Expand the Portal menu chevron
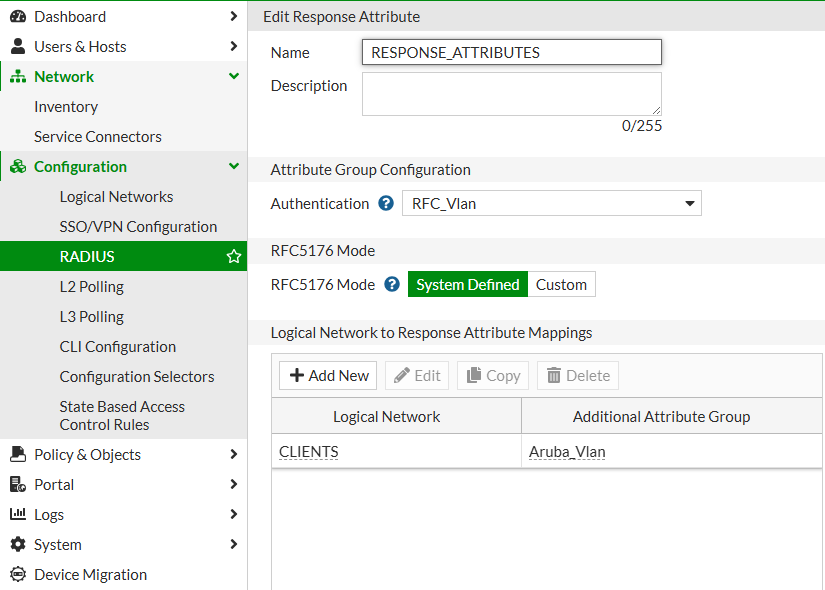The width and height of the screenshot is (825, 590). click(234, 484)
